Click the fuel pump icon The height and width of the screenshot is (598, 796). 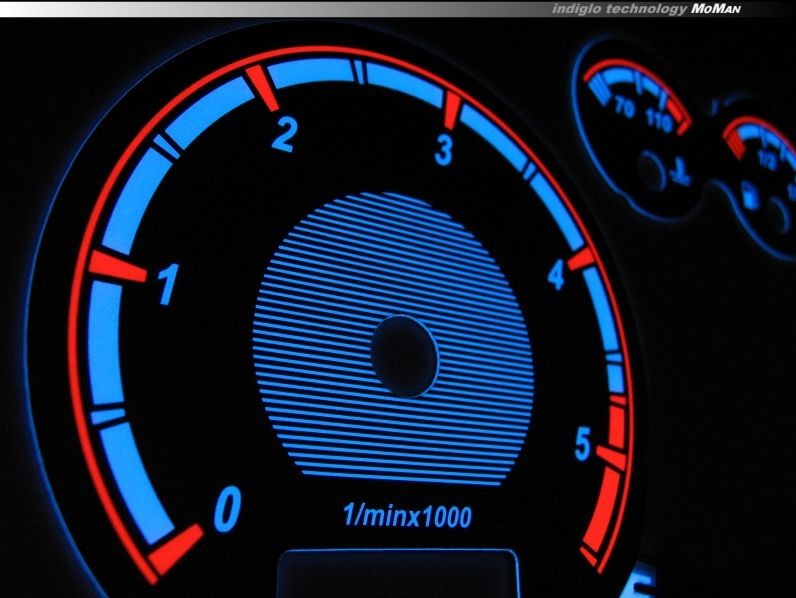pyautogui.click(x=745, y=193)
